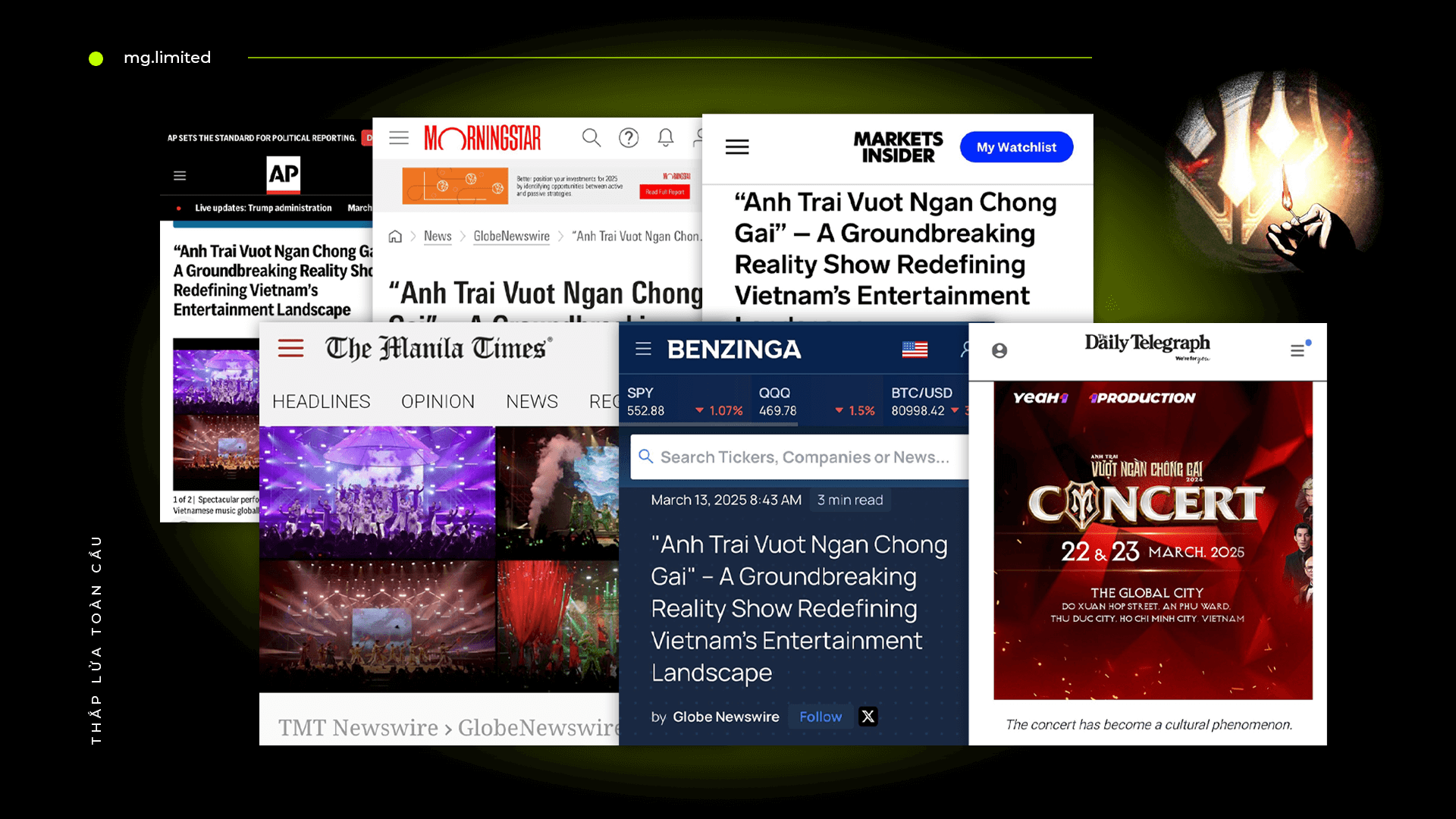This screenshot has width=1456, height=819.
Task: Click the Daily Telegraph logo
Action: [1147, 347]
